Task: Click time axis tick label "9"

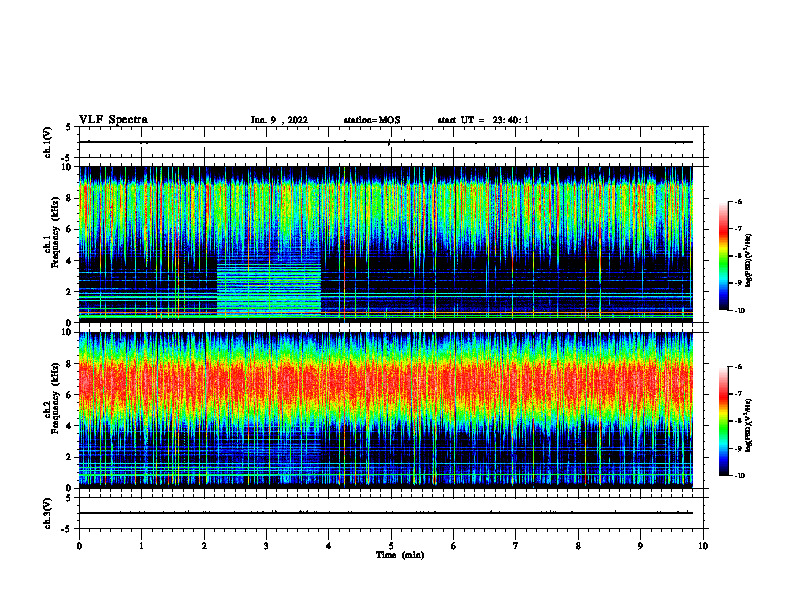Action: click(640, 546)
